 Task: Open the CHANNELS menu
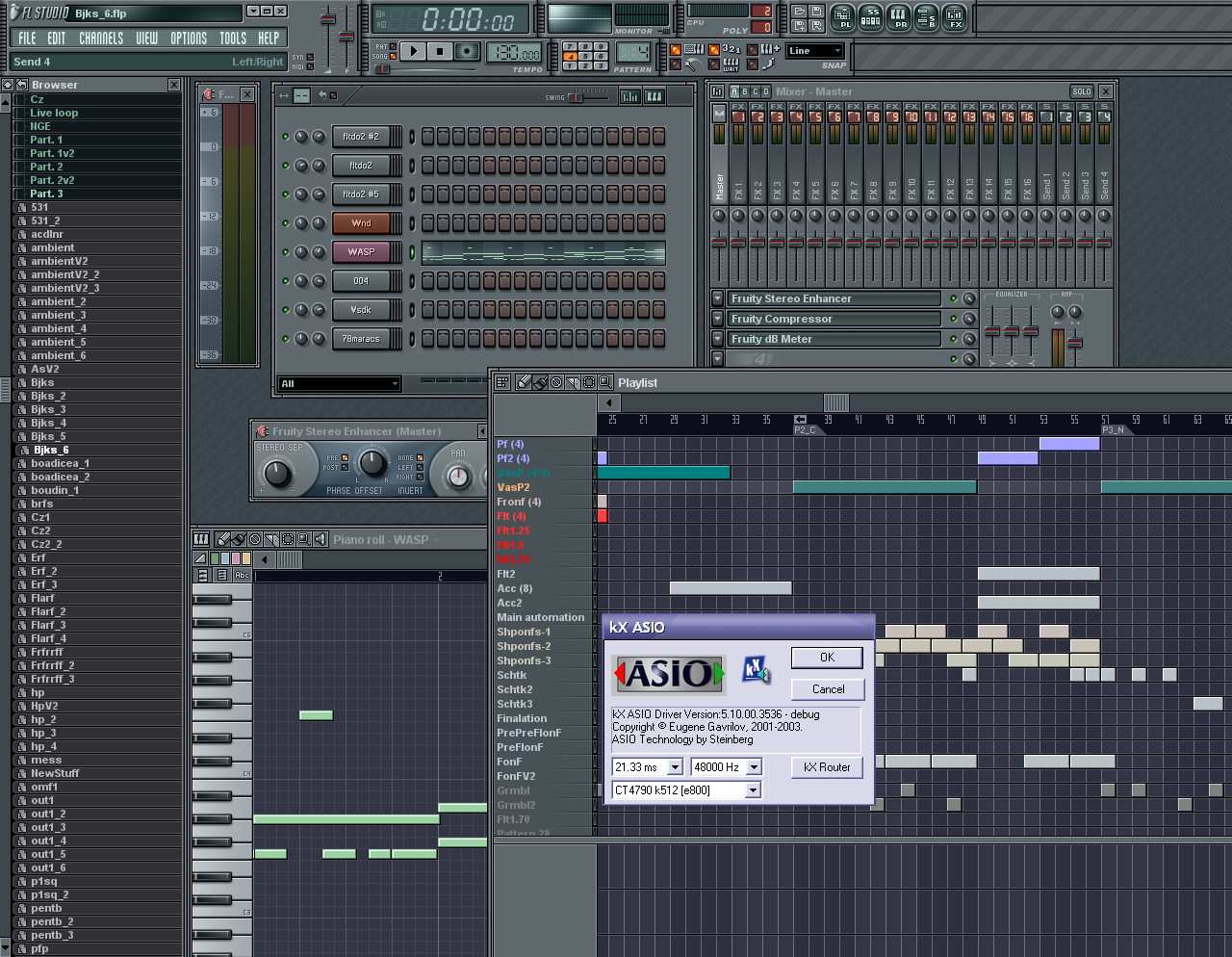101,39
